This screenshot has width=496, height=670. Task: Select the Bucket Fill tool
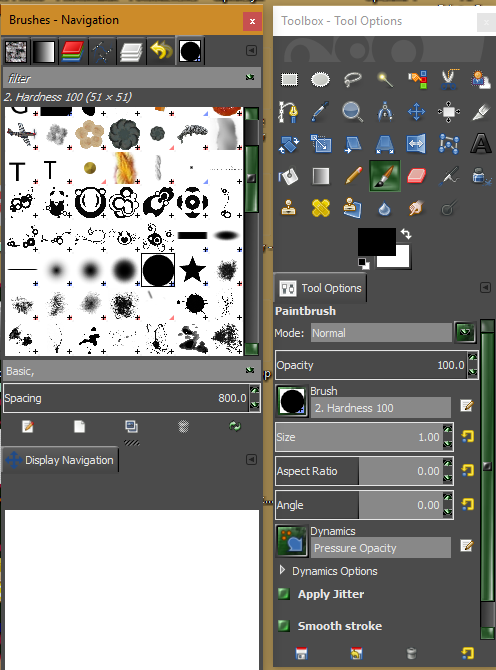288,176
